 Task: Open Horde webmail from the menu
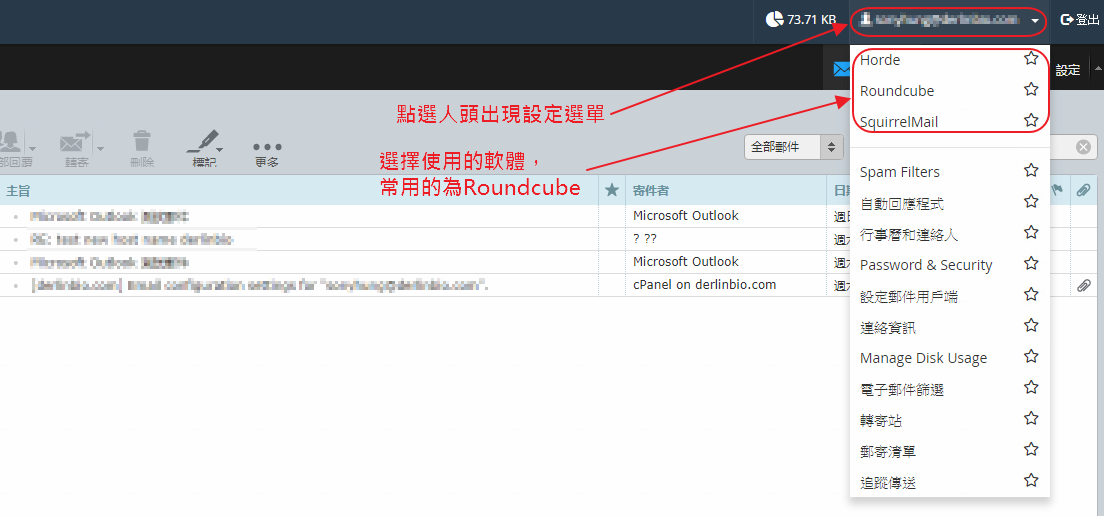click(x=880, y=60)
